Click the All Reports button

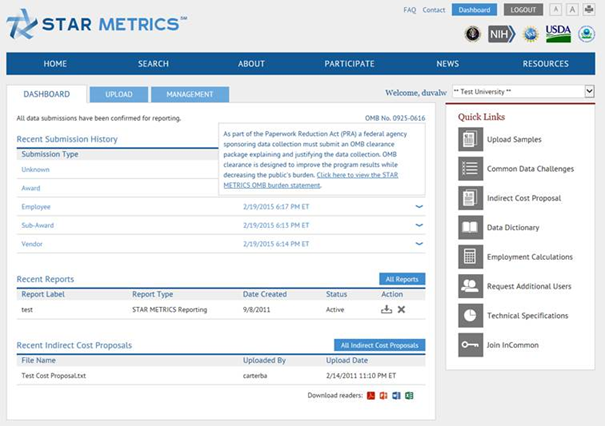click(402, 279)
